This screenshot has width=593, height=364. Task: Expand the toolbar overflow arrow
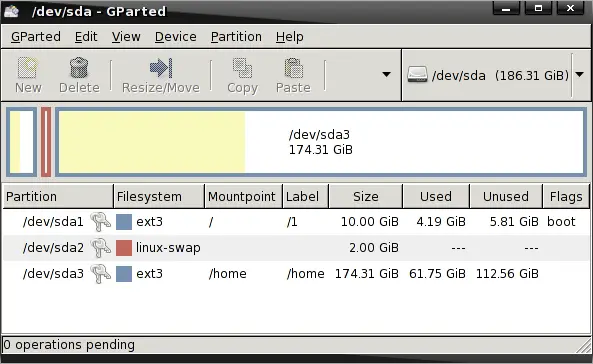[x=386, y=75]
